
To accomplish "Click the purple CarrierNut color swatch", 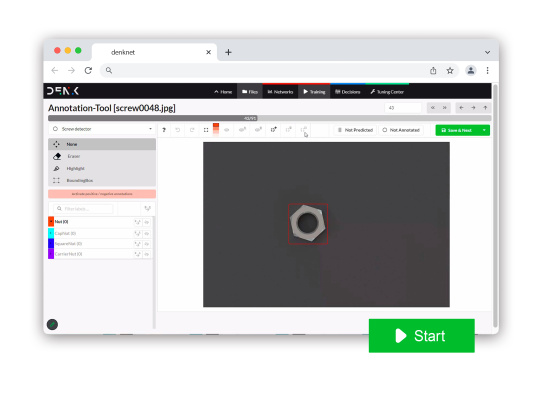I will 51,254.
